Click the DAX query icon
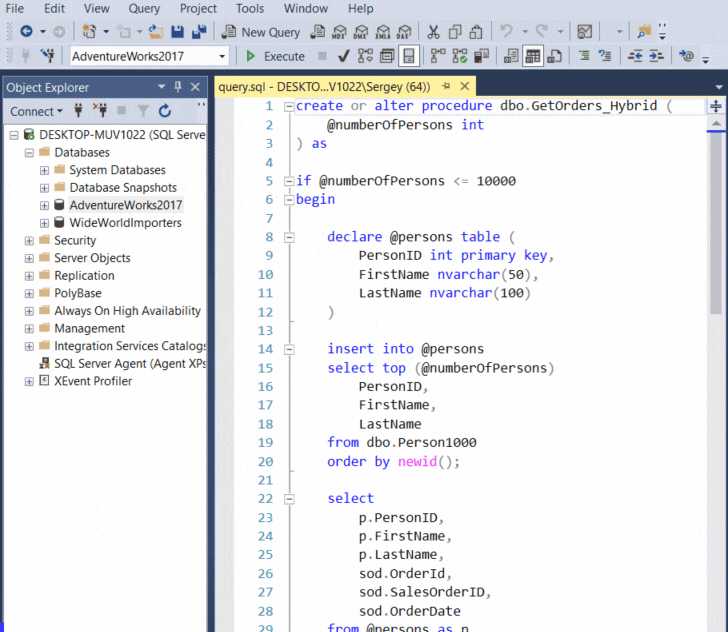728x632 pixels. [x=404, y=32]
